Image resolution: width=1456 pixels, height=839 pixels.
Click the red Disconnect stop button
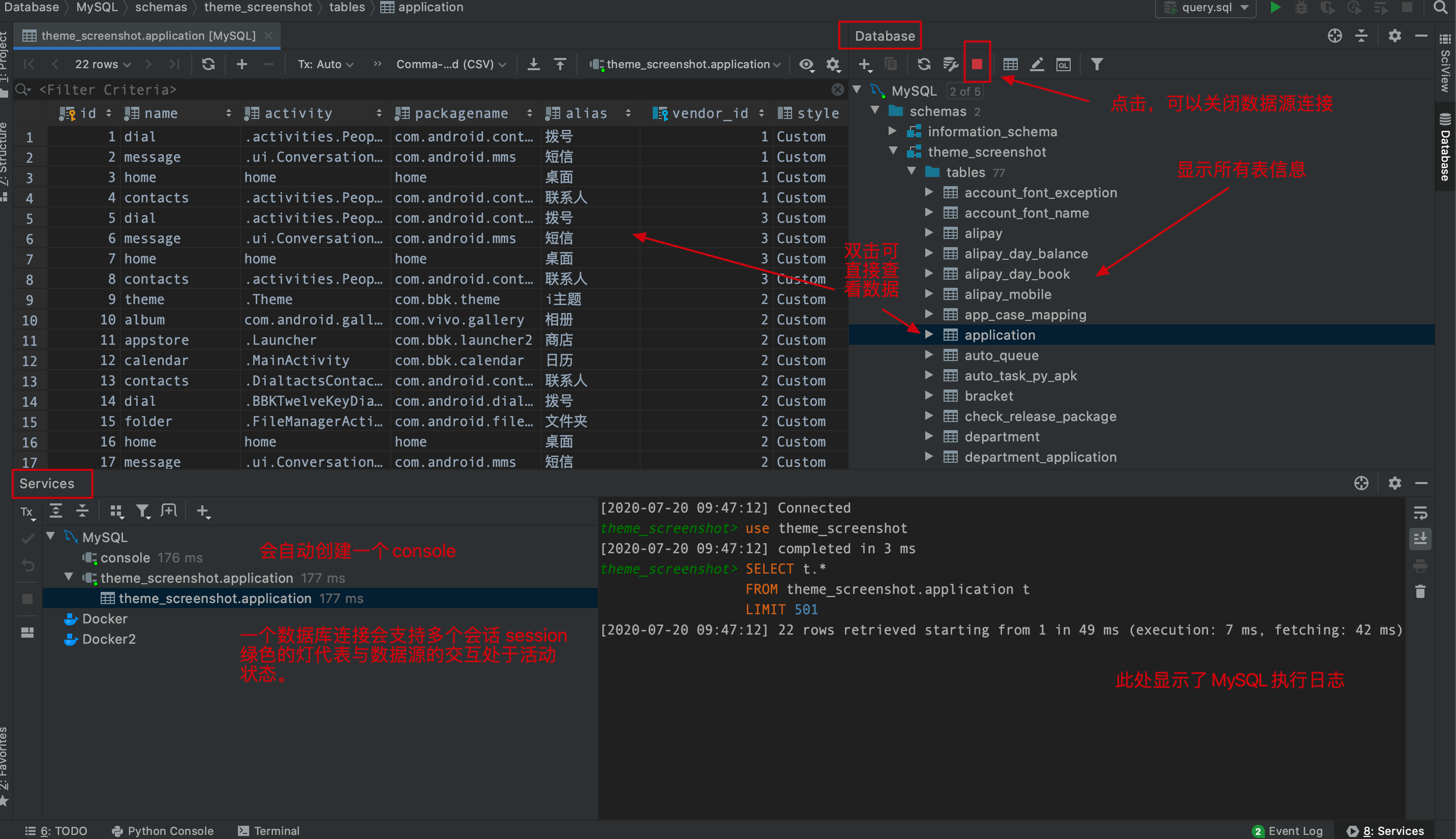click(977, 64)
